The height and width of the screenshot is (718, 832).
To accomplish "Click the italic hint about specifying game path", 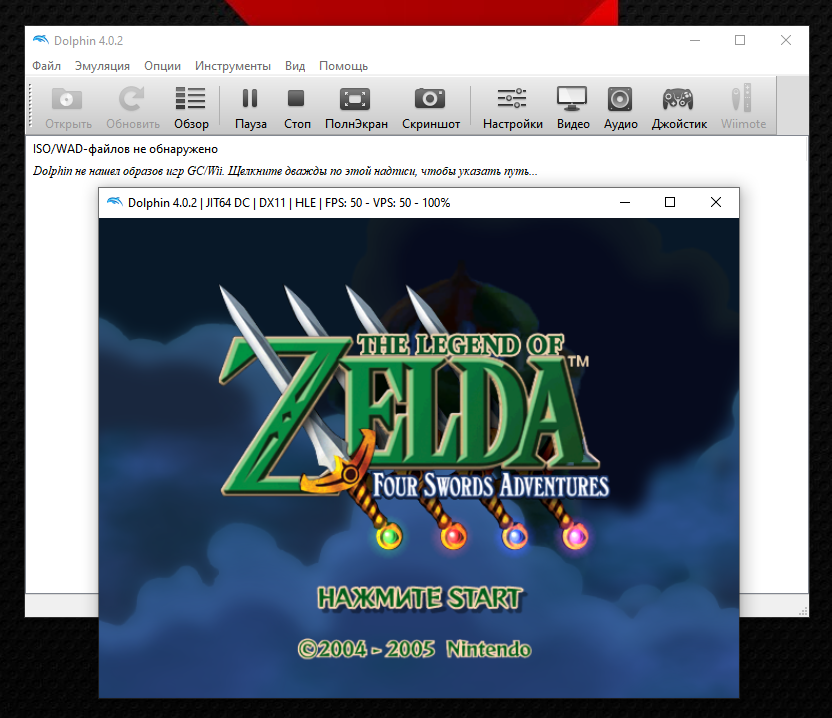I will pyautogui.click(x=285, y=171).
